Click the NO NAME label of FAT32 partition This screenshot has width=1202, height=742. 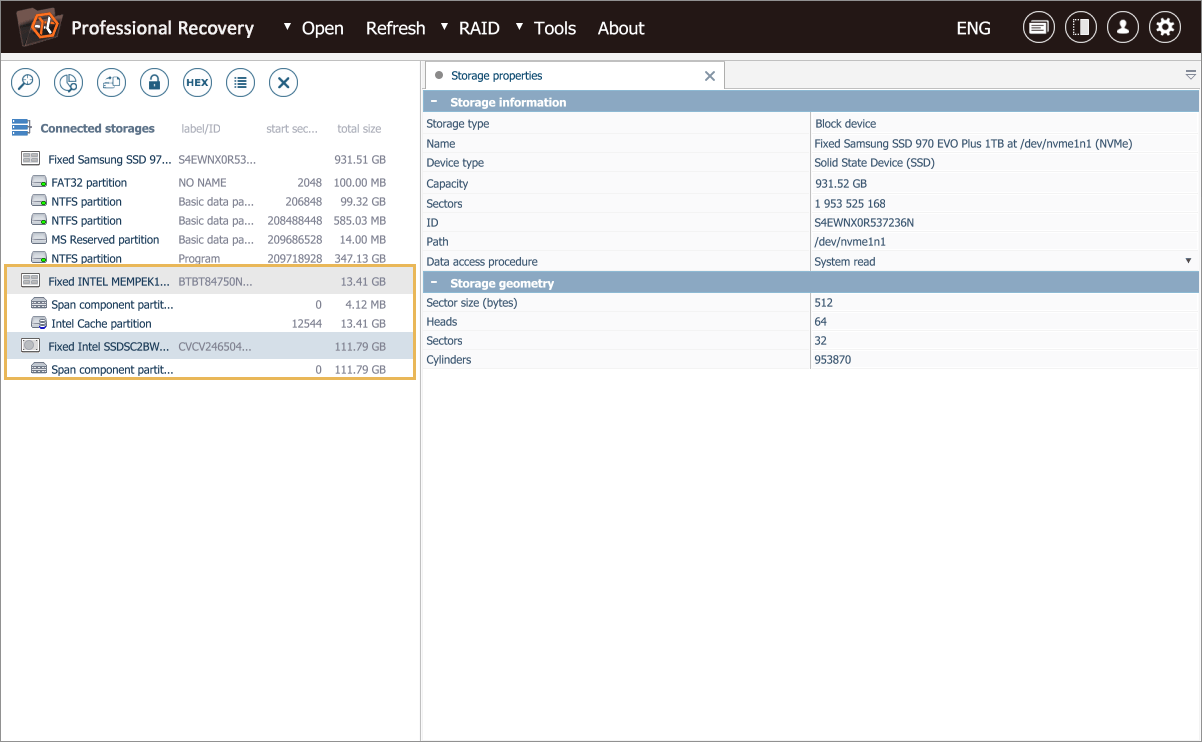202,183
